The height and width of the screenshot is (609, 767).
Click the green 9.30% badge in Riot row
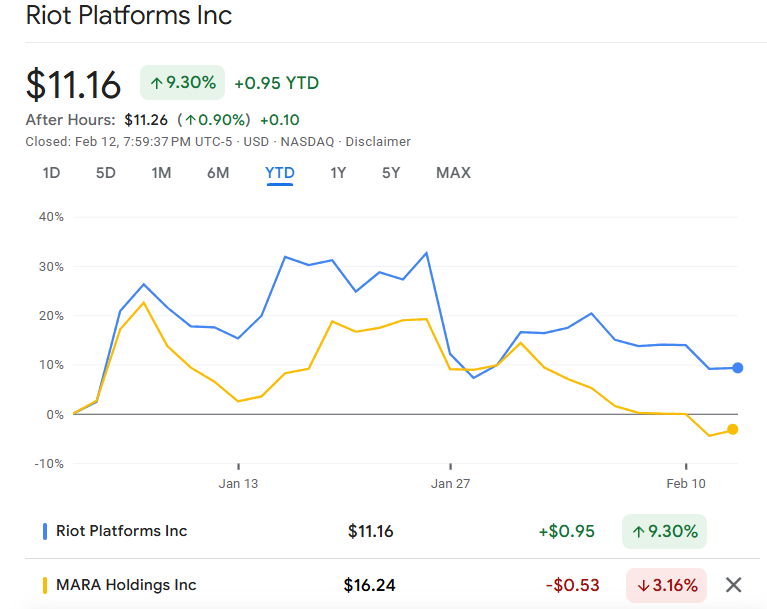pos(664,531)
